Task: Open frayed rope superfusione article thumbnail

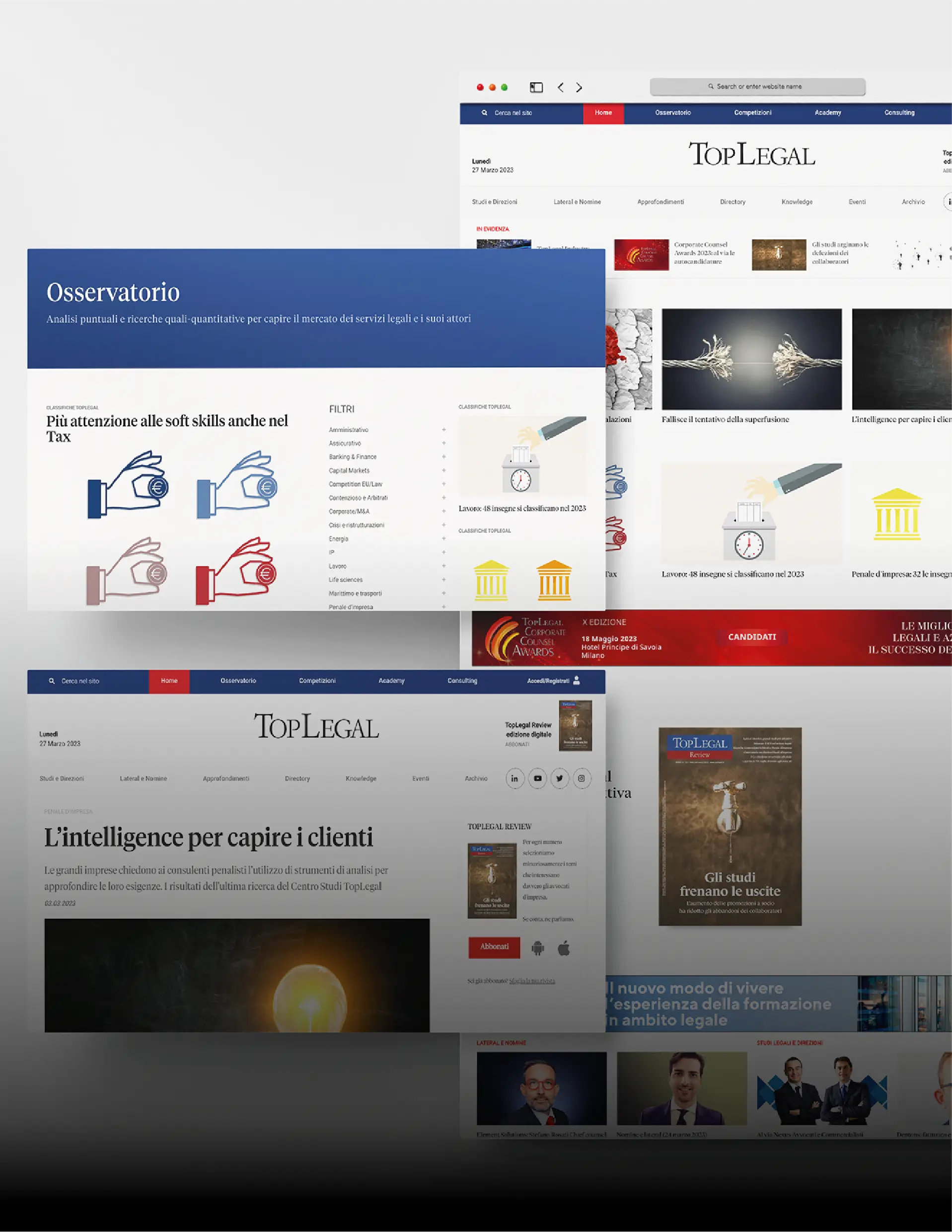Action: [x=752, y=359]
